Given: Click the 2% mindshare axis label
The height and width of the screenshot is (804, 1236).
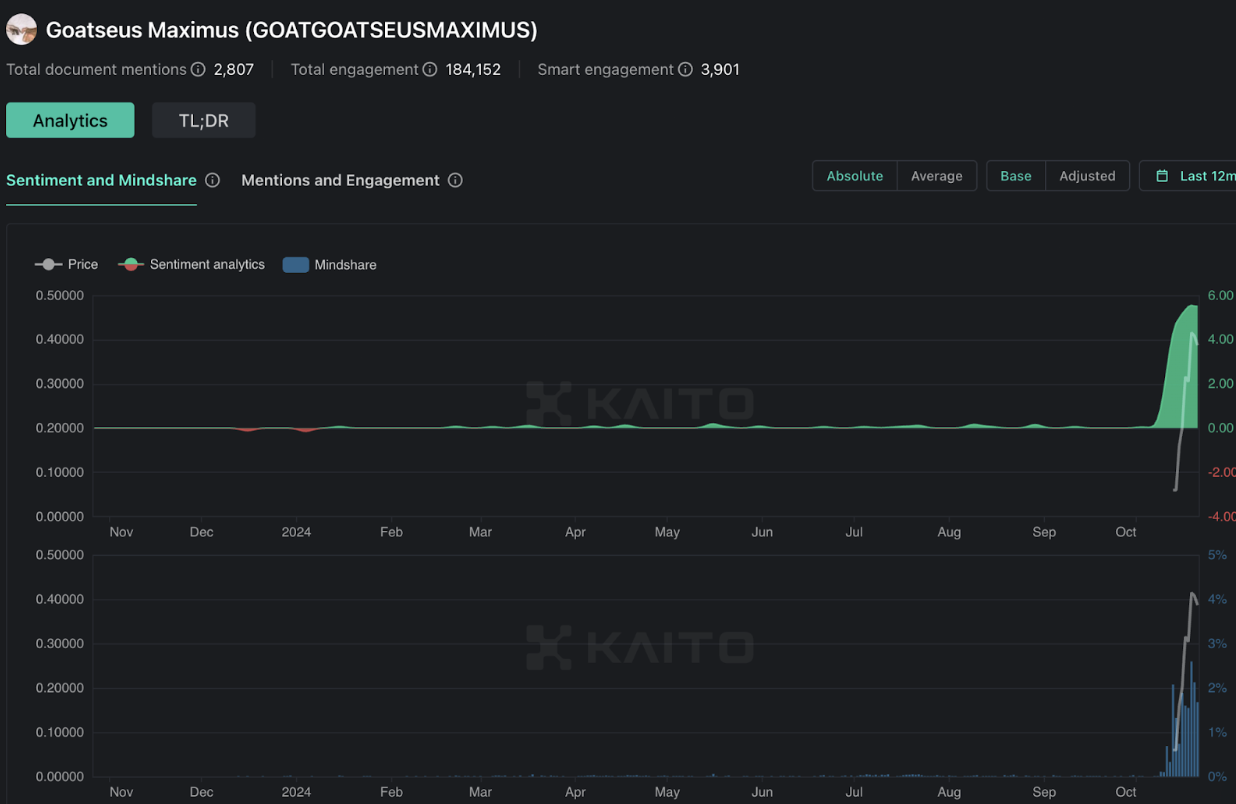Looking at the screenshot, I should coord(1217,689).
